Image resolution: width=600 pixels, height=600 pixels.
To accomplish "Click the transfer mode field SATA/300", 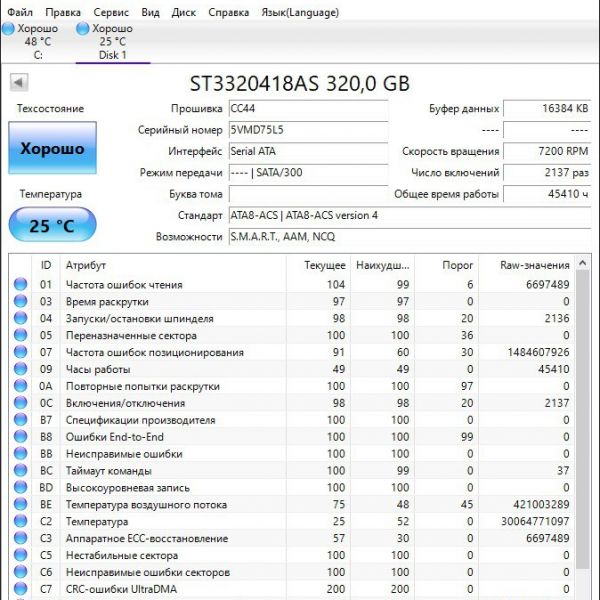I will point(308,173).
